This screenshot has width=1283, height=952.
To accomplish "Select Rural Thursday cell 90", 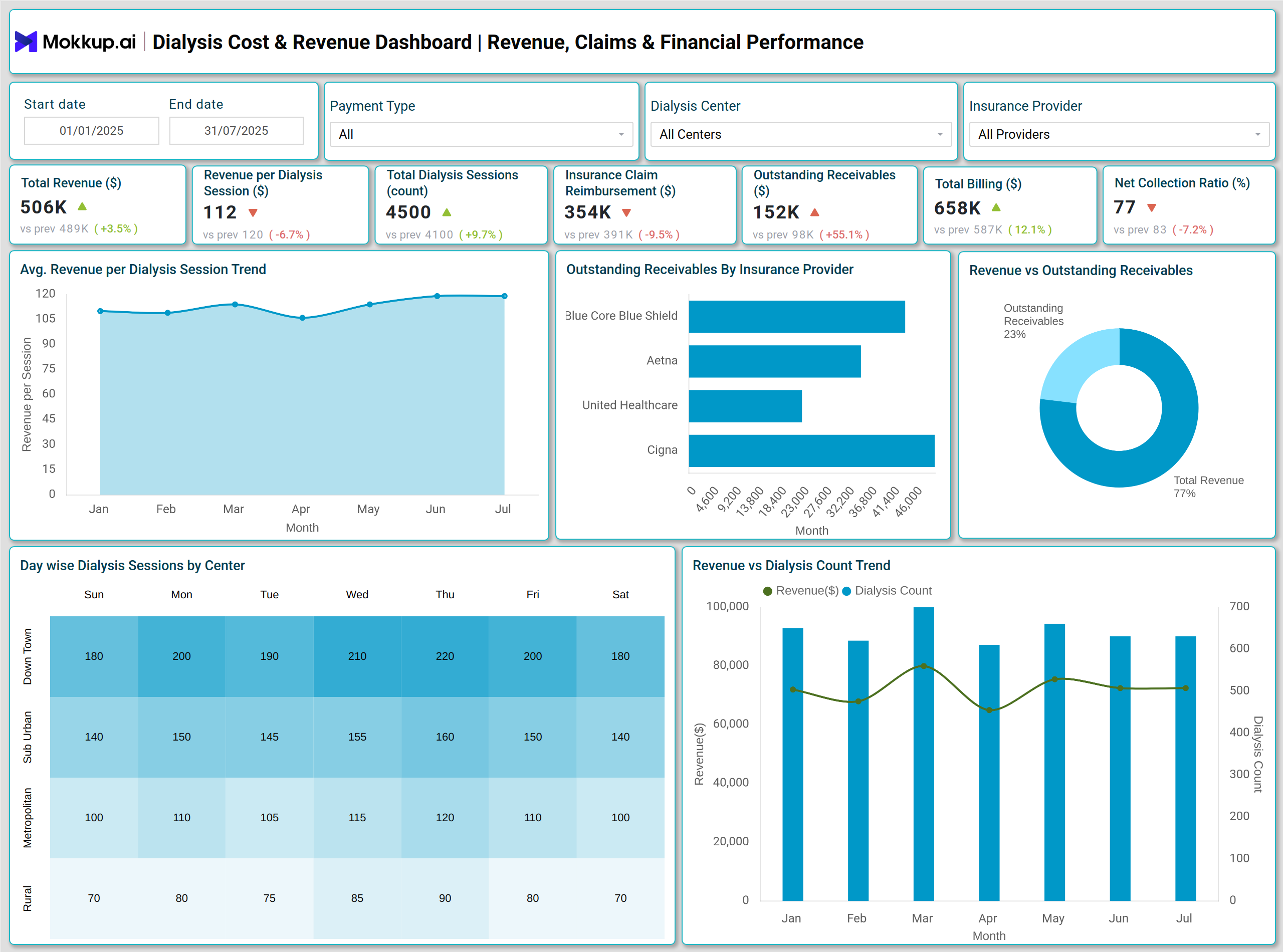I will (445, 898).
